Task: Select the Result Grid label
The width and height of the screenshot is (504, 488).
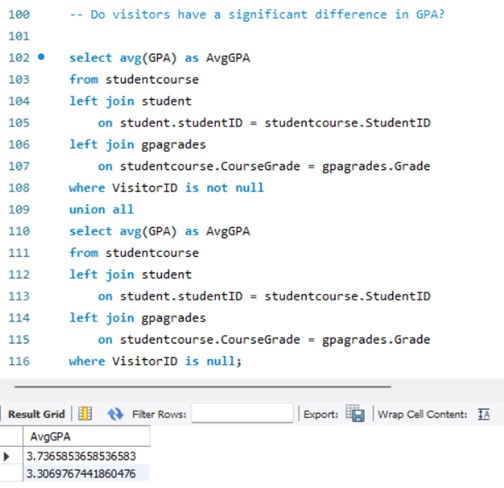Action: pyautogui.click(x=36, y=414)
